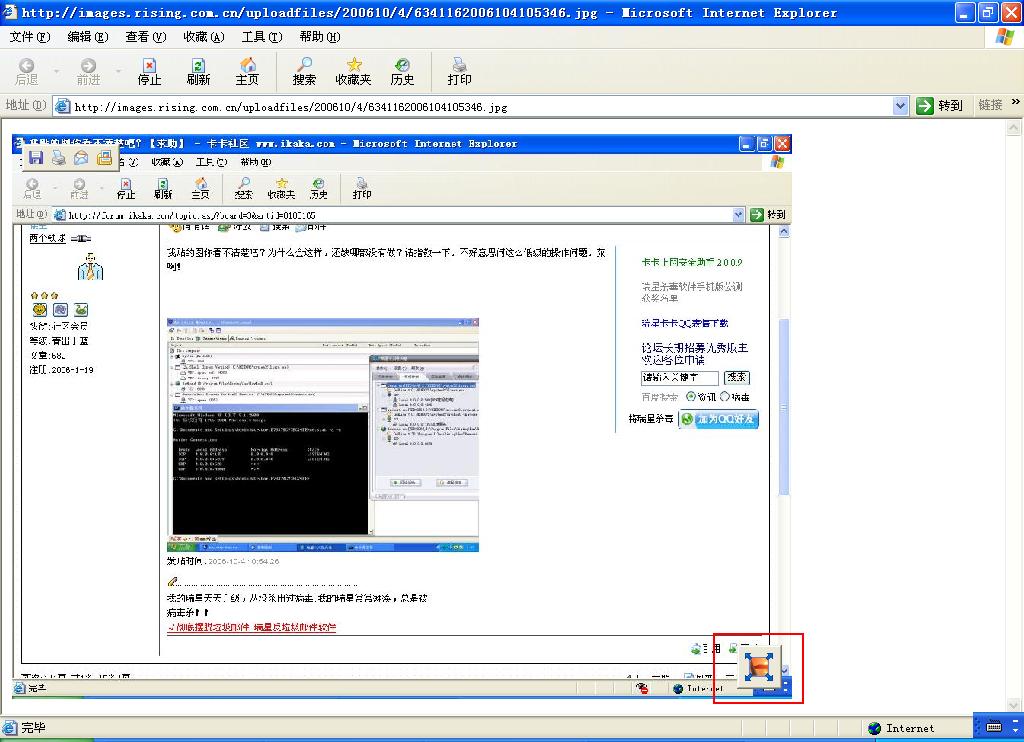1024x742 pixels.
Task: Open the embedded screenshot's address dropdown arrow
Action: 738,214
